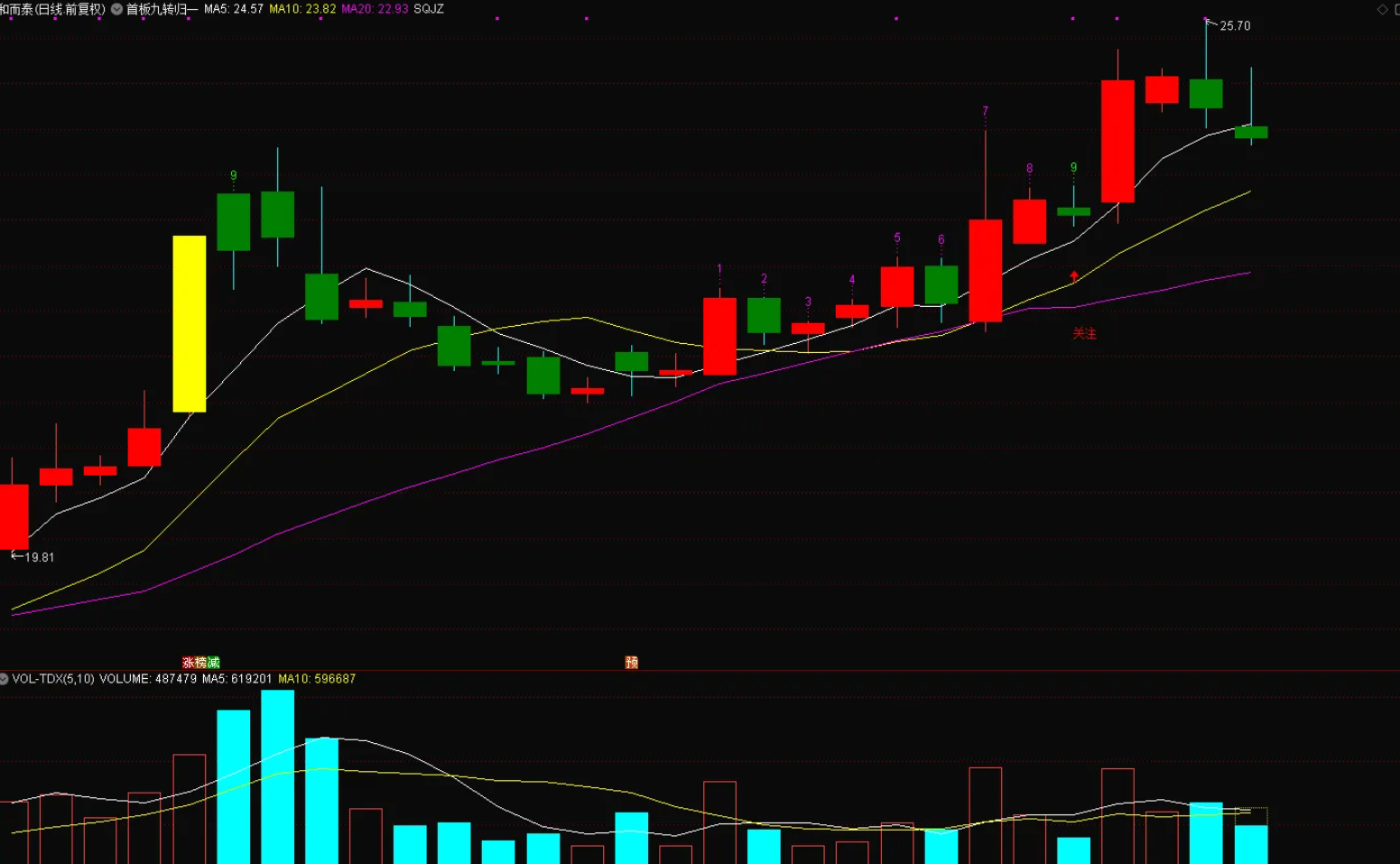Click the diamond icon at top right

1382,9
